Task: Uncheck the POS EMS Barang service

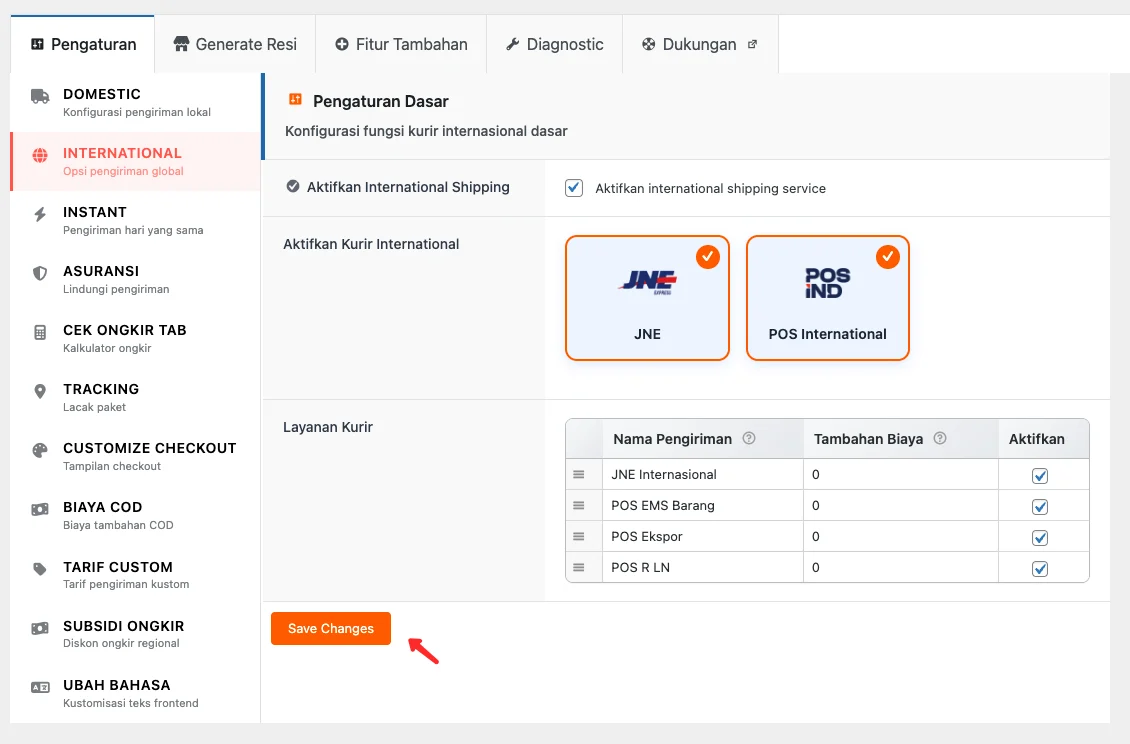Action: pos(1040,506)
